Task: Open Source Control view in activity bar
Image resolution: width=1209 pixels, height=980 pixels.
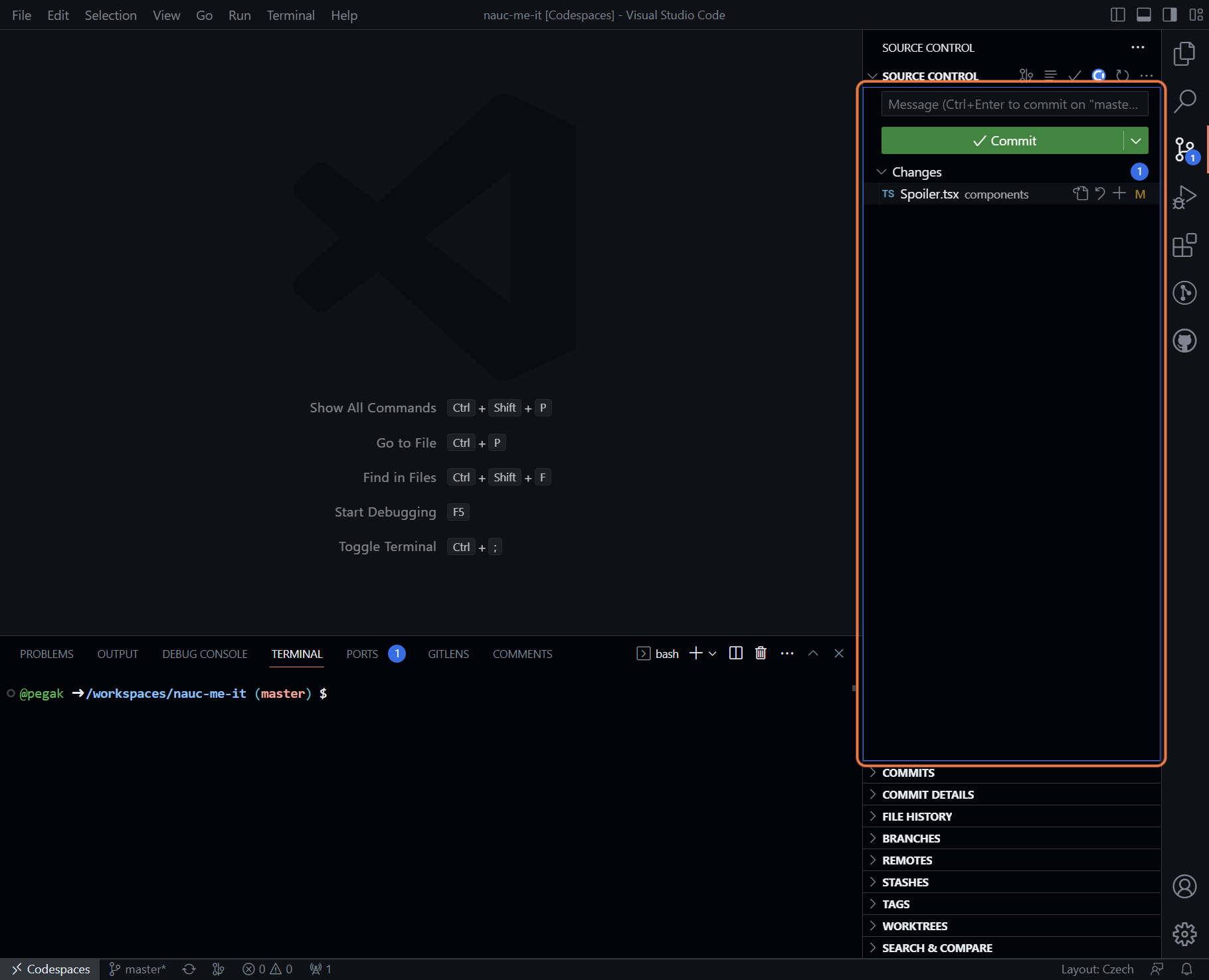Action: tap(1184, 149)
